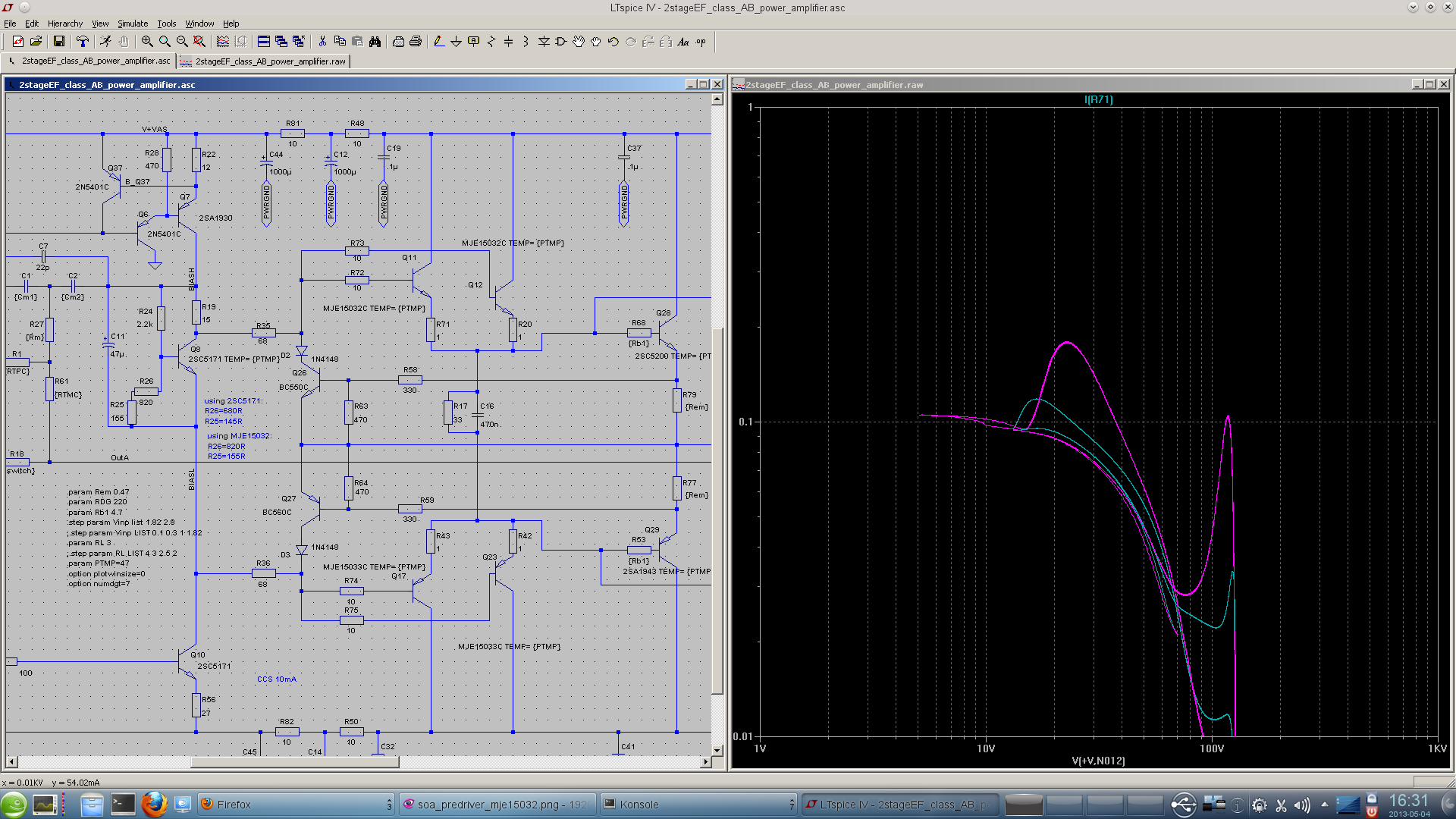Maximize the .asc schematic sub-window

(703, 84)
